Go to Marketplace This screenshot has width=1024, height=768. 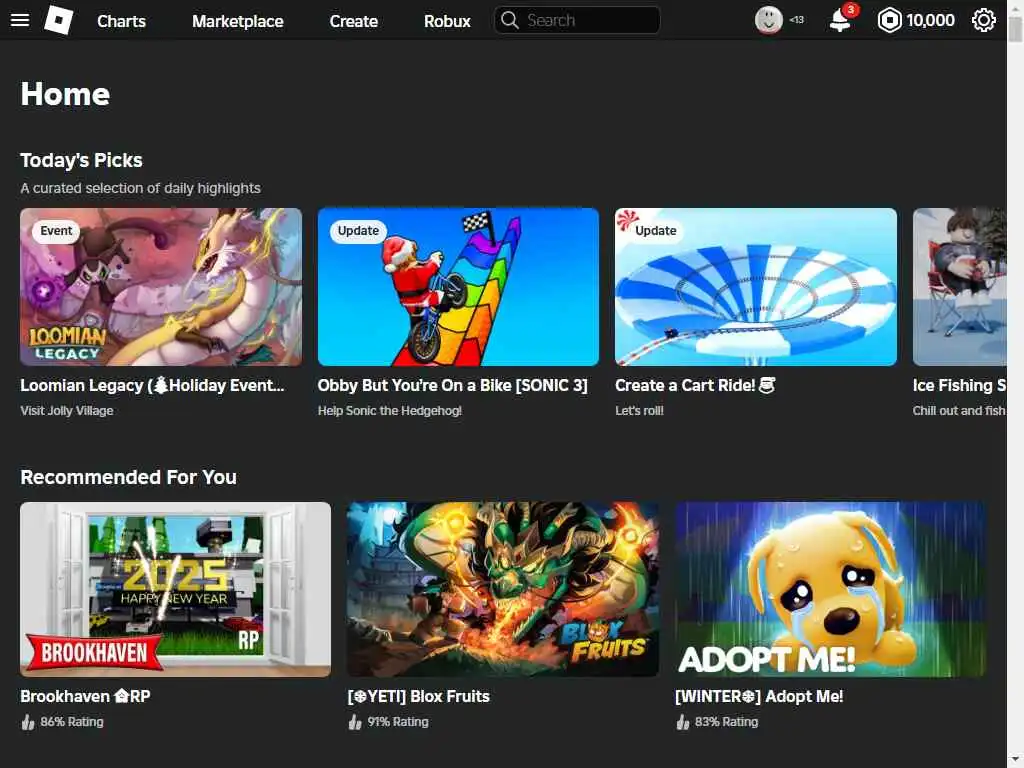[x=238, y=21]
